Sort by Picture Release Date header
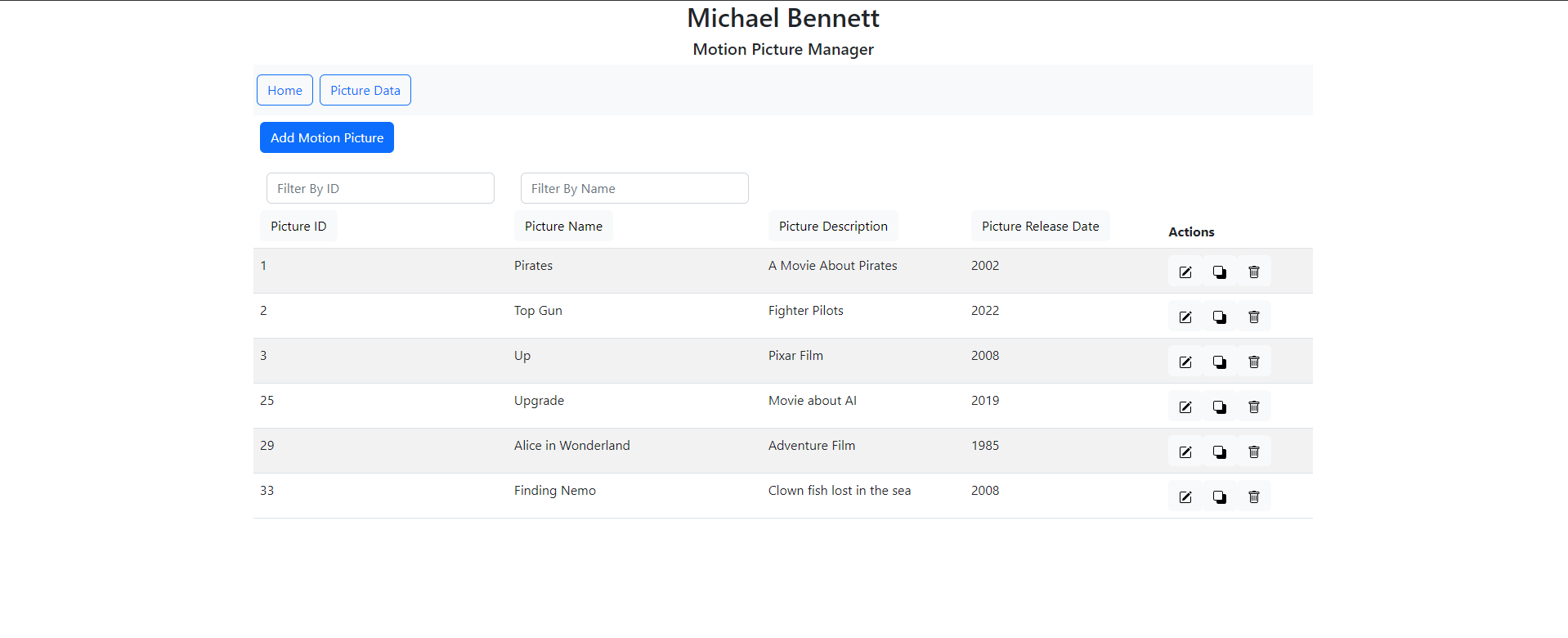The image size is (1568, 638). pyautogui.click(x=1040, y=227)
